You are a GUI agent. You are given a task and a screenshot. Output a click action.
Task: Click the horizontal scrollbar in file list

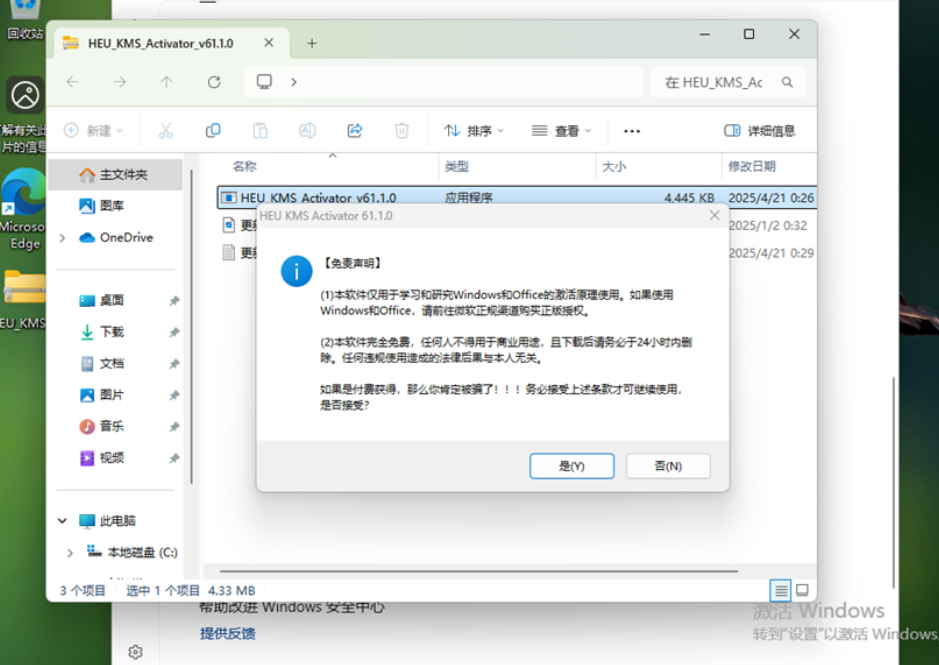coord(479,572)
